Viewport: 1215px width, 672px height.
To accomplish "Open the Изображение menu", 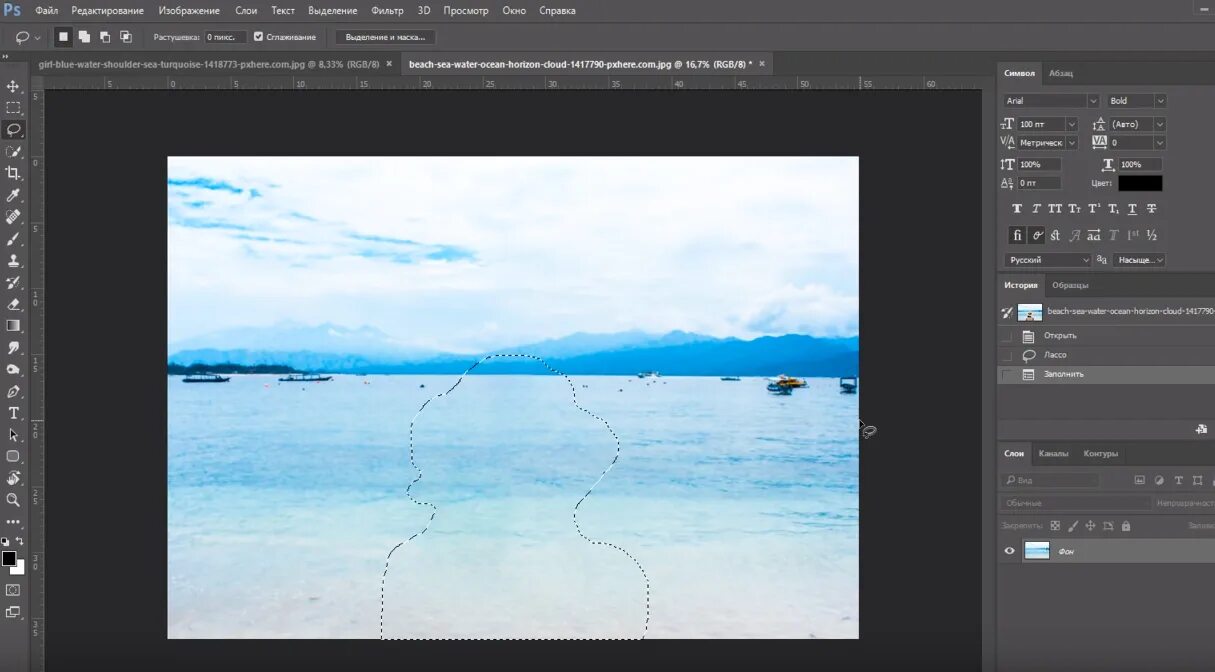I will pos(189,11).
